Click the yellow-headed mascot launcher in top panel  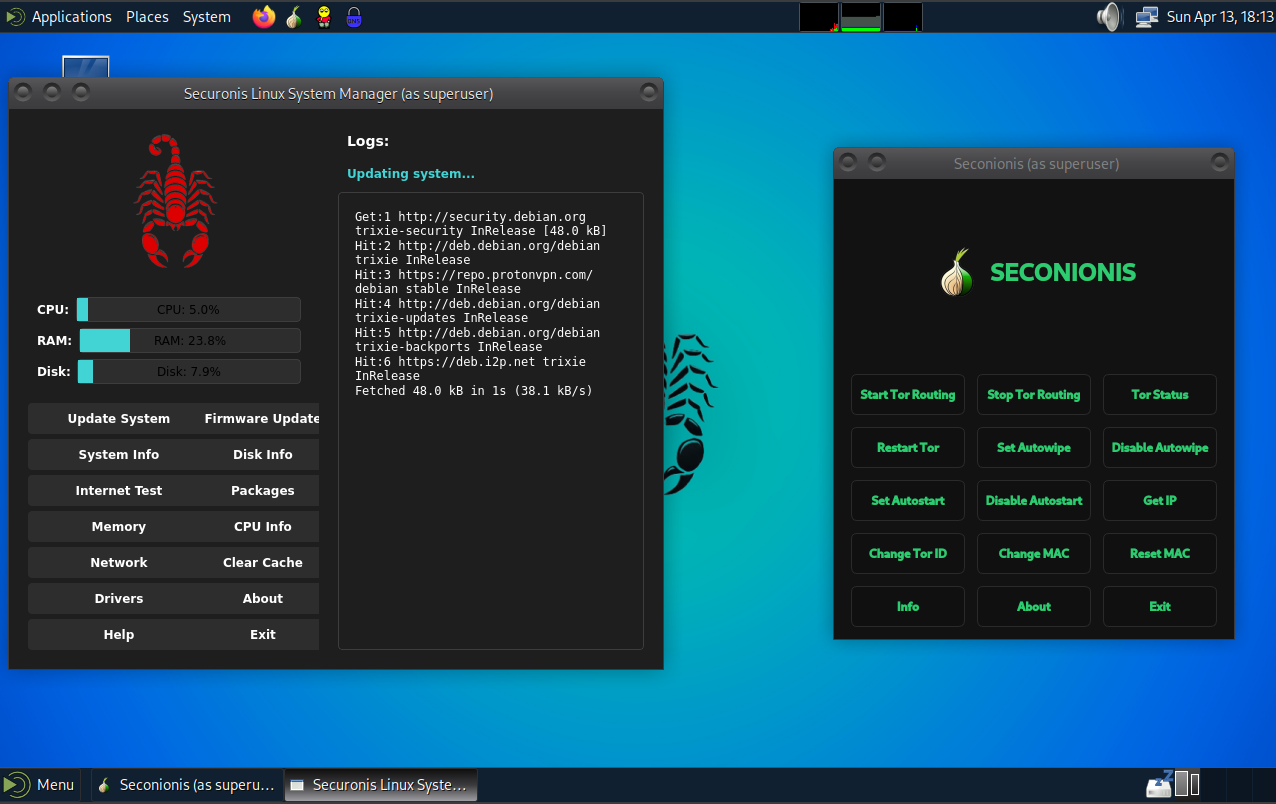click(x=324, y=17)
